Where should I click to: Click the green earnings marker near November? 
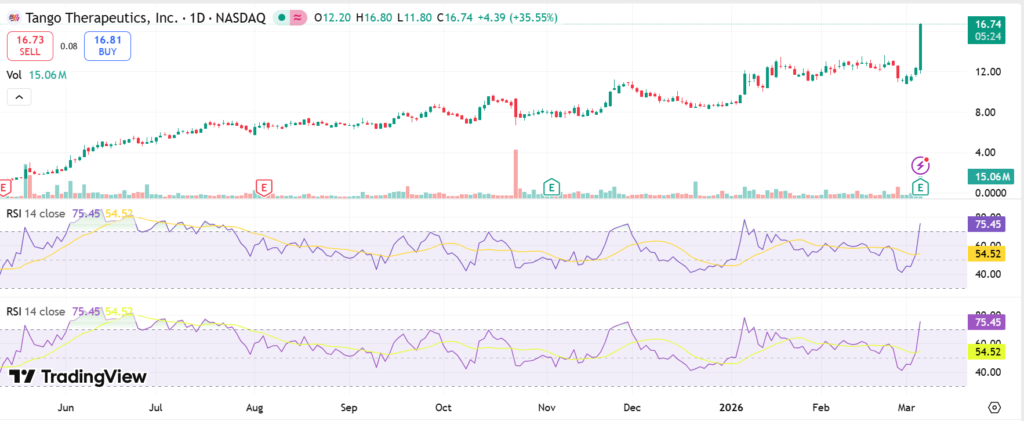point(550,187)
